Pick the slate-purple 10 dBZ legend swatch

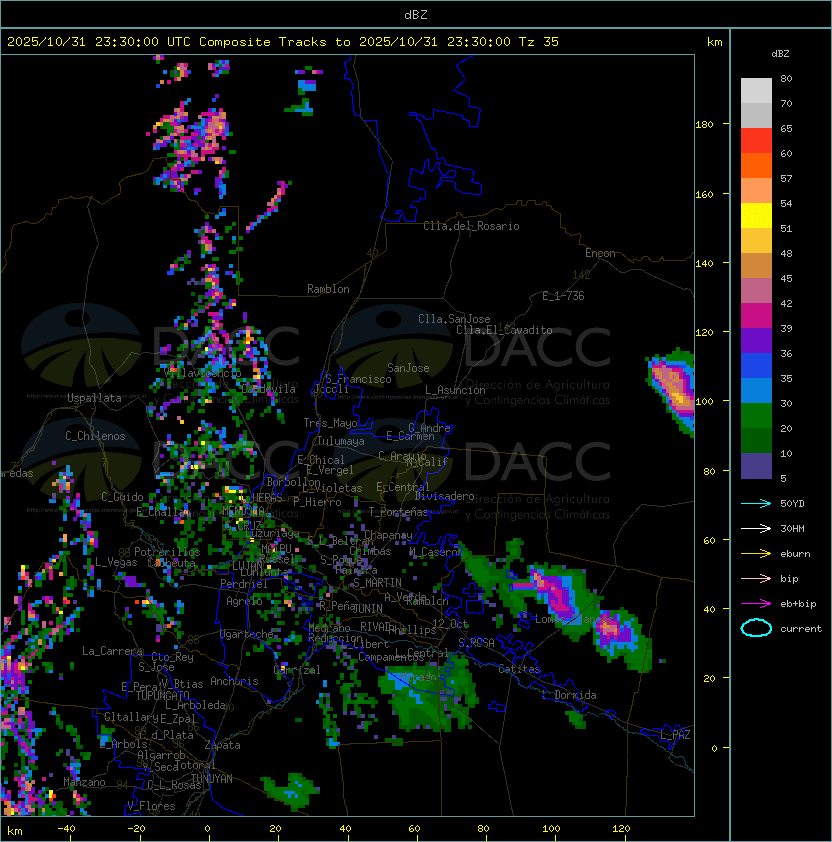point(756,466)
